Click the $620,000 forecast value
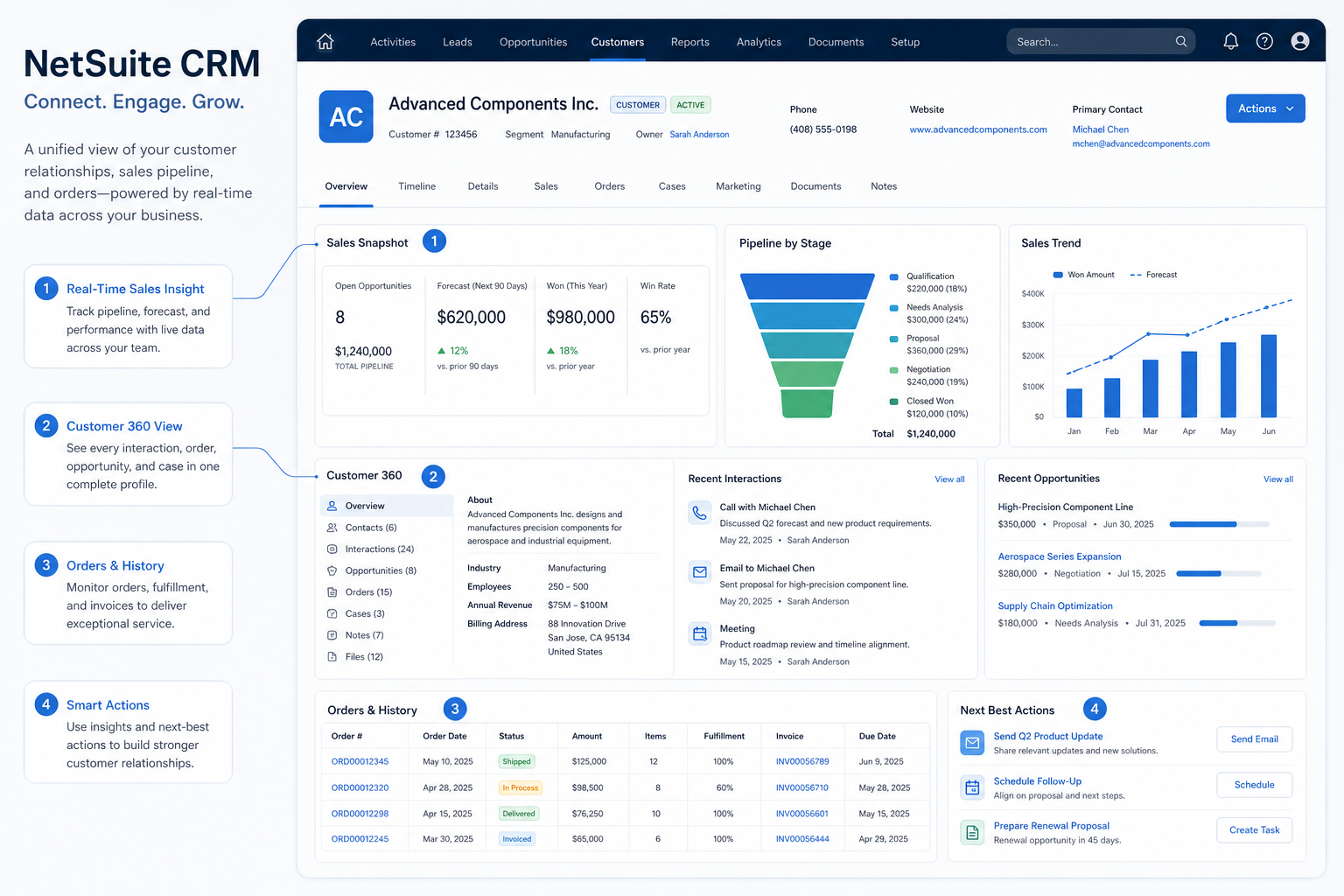 click(x=472, y=318)
